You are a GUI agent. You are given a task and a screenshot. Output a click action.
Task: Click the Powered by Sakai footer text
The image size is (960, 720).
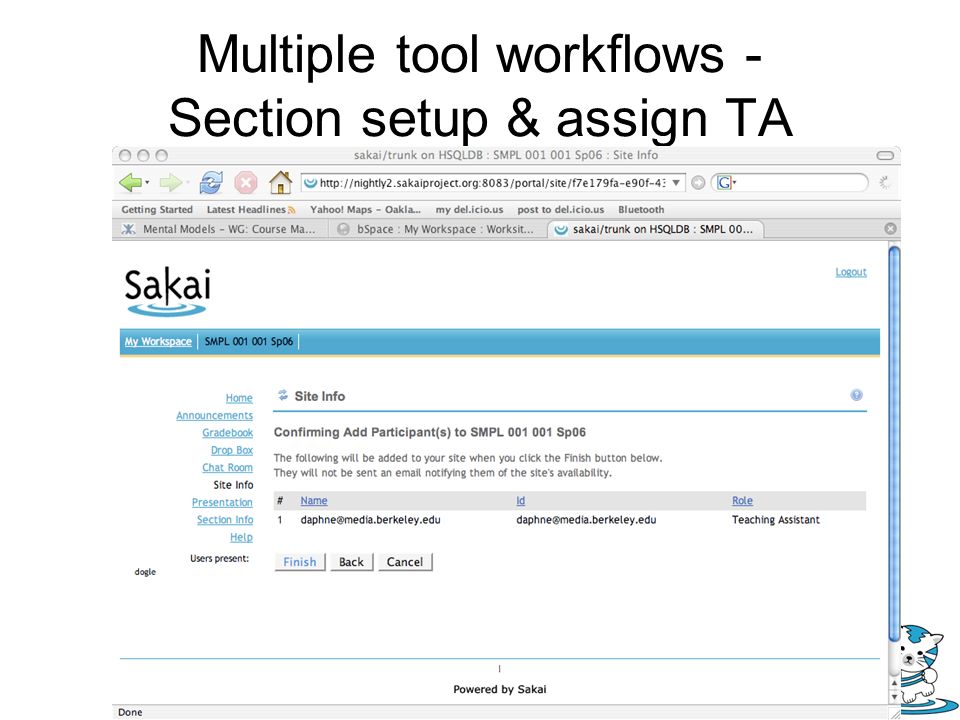click(500, 689)
